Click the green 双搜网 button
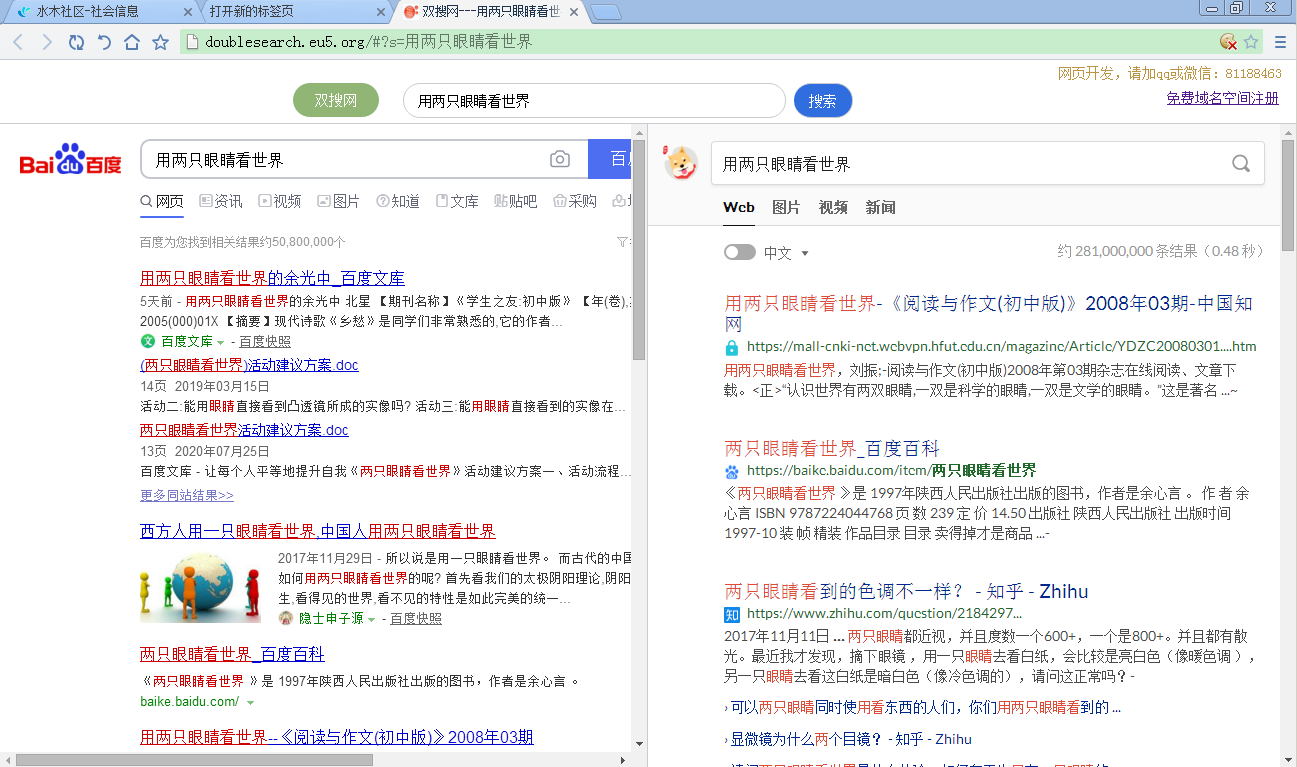The width and height of the screenshot is (1297, 767). [x=336, y=101]
